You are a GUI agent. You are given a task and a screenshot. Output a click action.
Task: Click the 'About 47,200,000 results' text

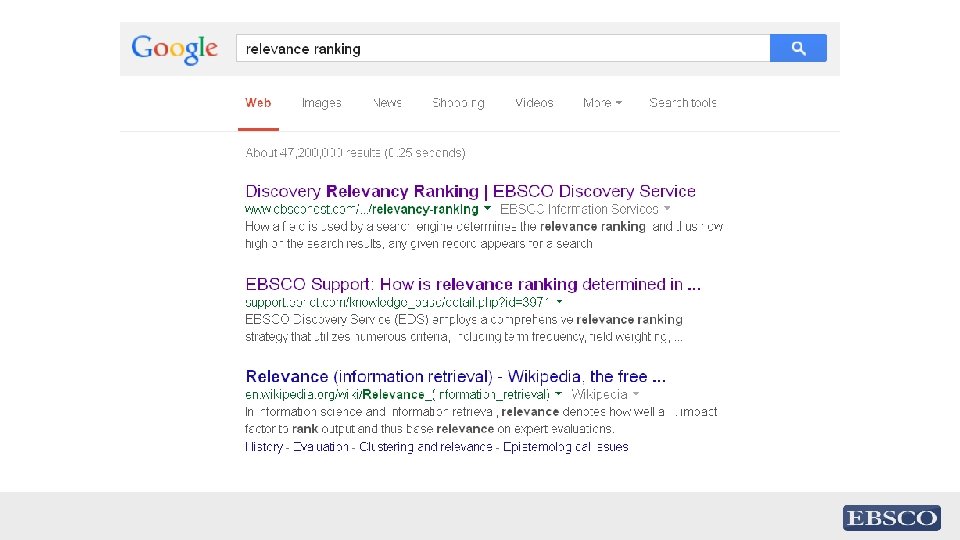coord(355,152)
